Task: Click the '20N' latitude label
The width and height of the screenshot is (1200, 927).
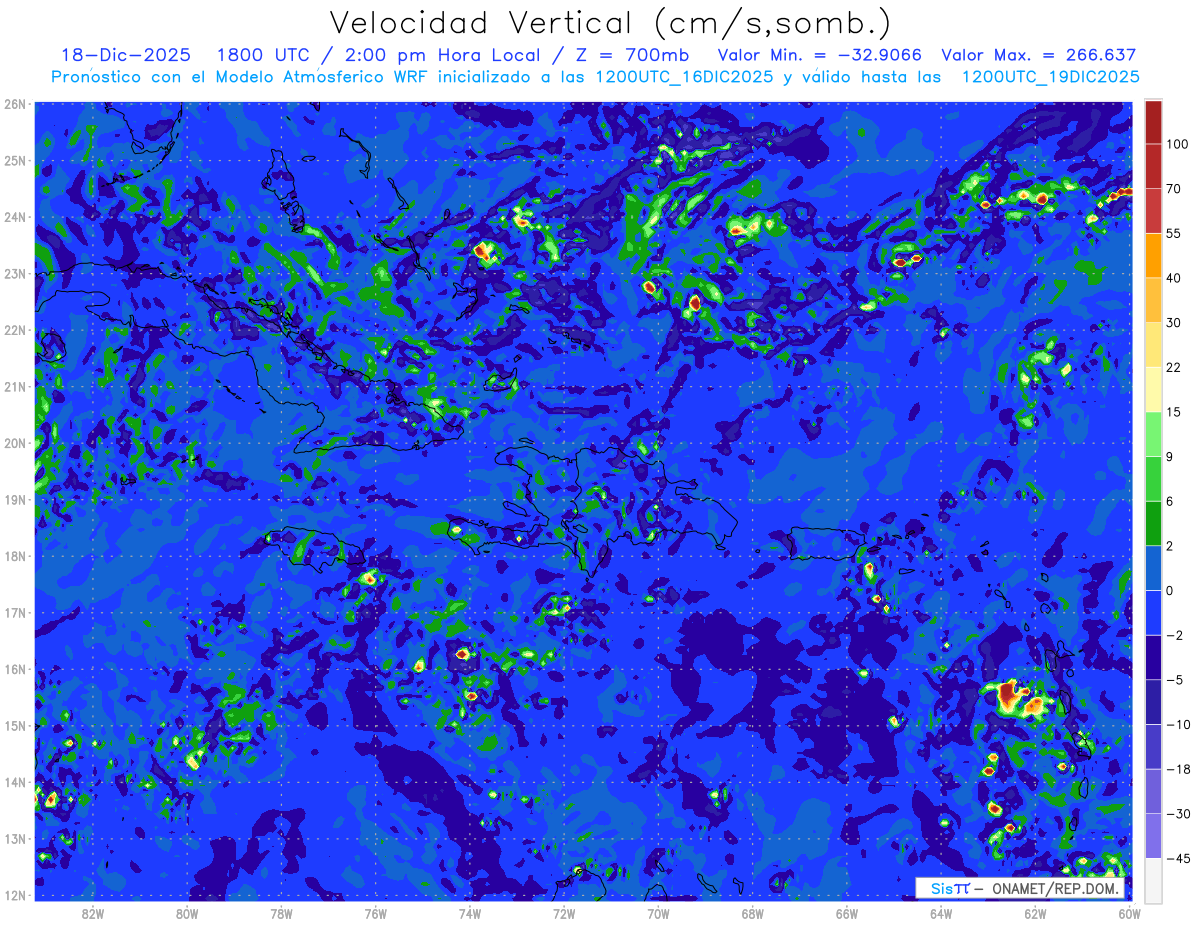Action: click(15, 443)
